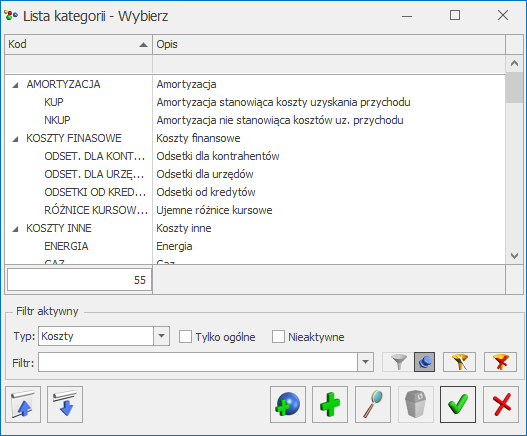Click in the Filtr text field
This screenshot has width=527, height=436.
click(198, 362)
